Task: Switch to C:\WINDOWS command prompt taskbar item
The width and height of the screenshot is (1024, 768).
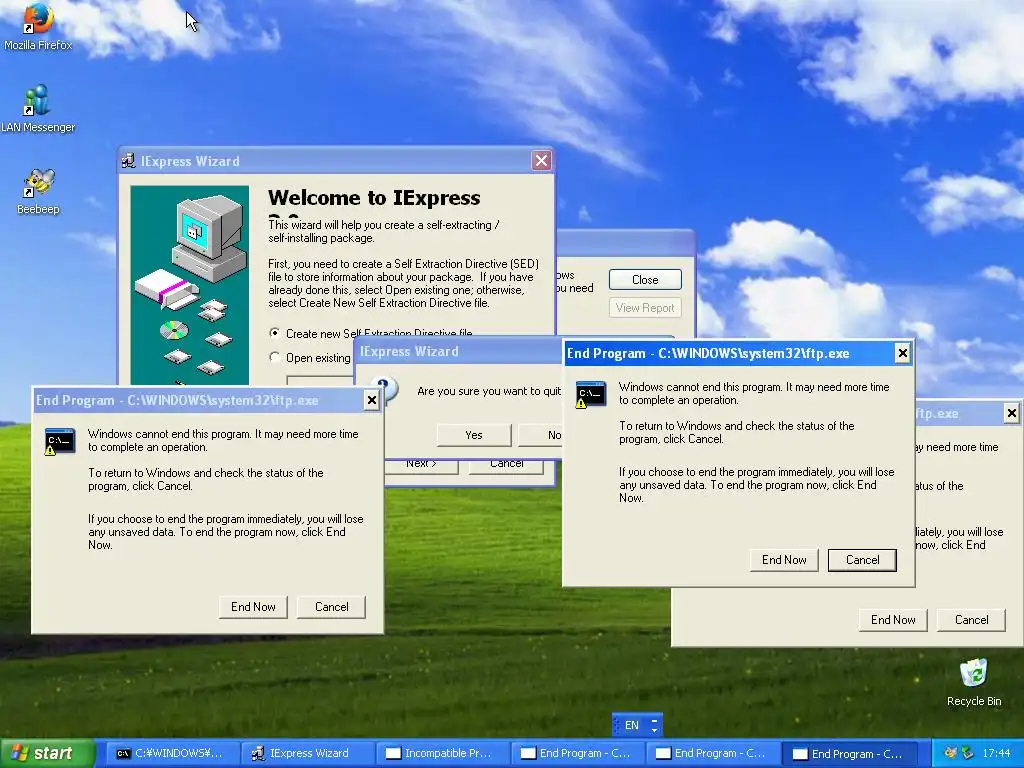Action: coord(171,753)
